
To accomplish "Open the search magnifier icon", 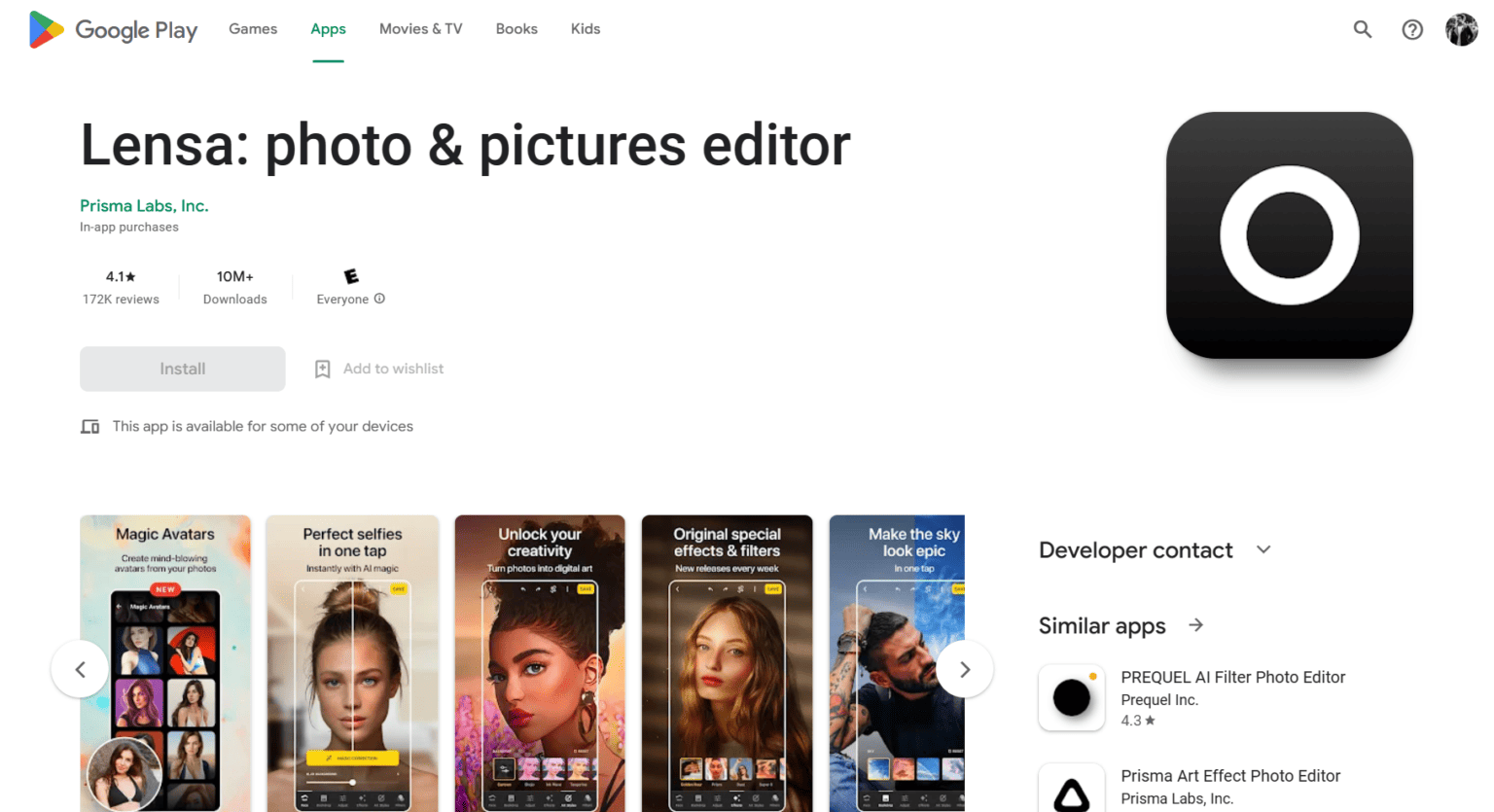I will click(1363, 29).
